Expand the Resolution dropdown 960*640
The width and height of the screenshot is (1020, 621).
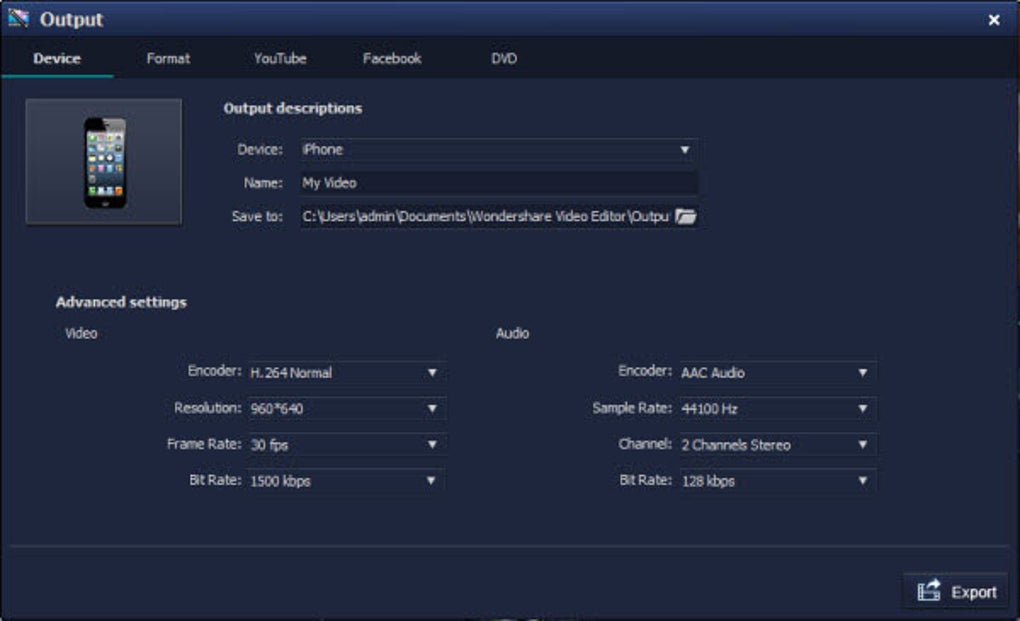tap(347, 408)
